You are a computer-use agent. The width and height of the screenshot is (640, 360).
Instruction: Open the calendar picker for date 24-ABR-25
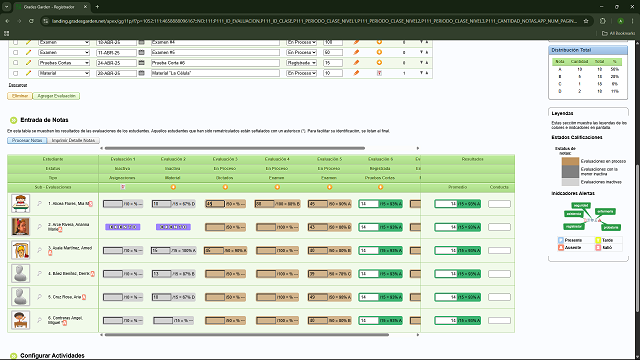coord(141,62)
